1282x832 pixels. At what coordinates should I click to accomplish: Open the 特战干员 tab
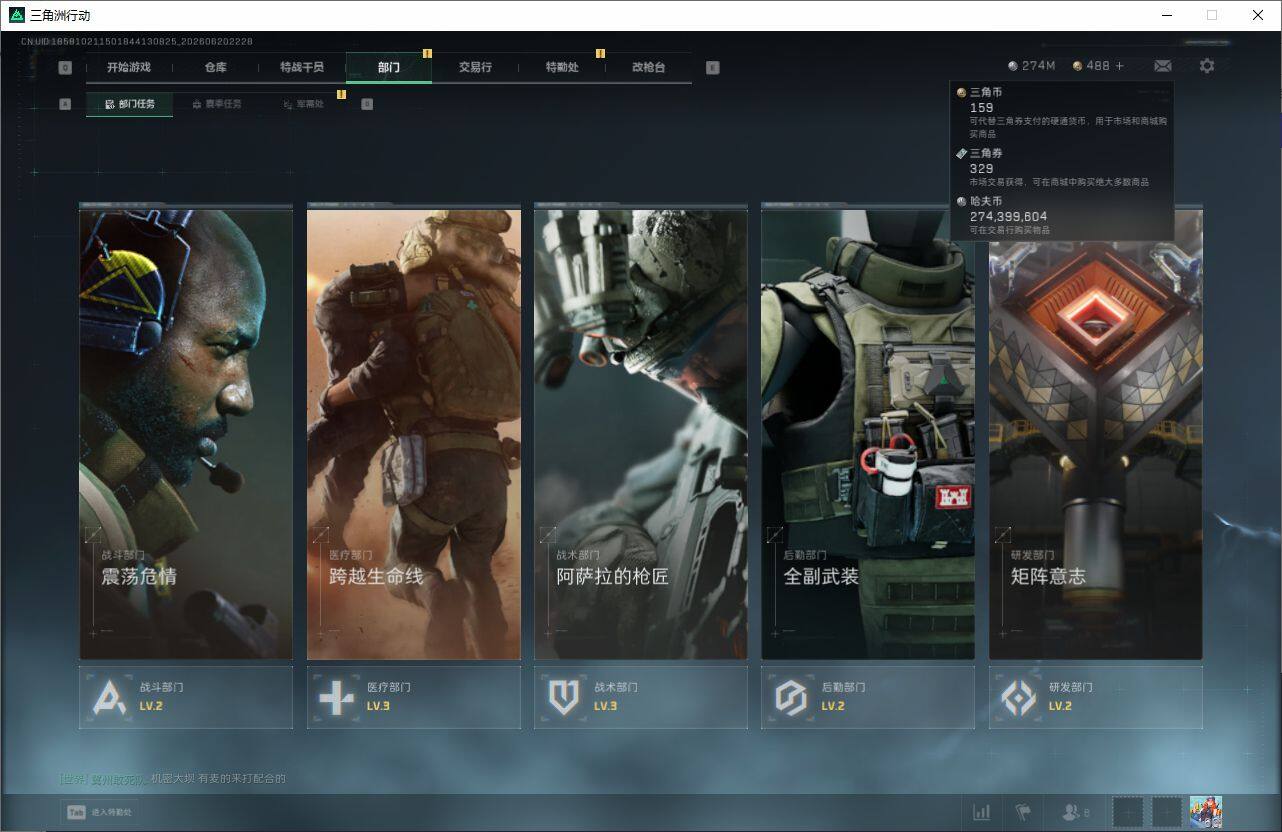[302, 67]
